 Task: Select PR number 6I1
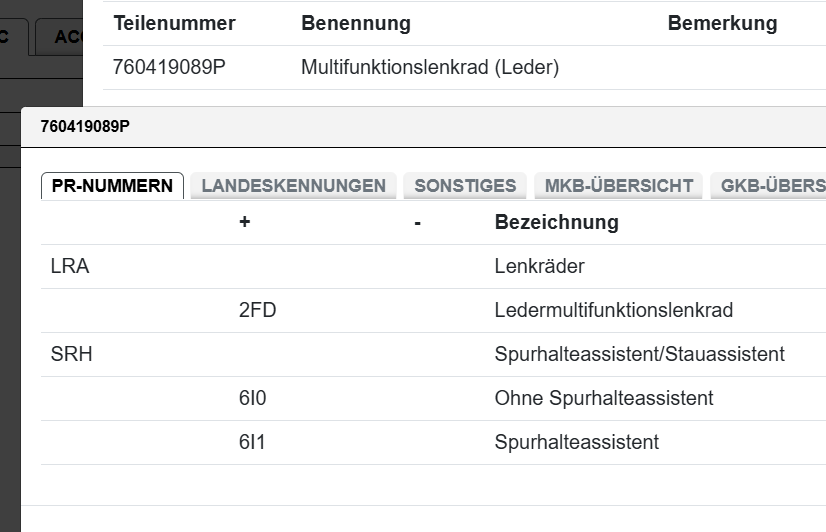(252, 442)
